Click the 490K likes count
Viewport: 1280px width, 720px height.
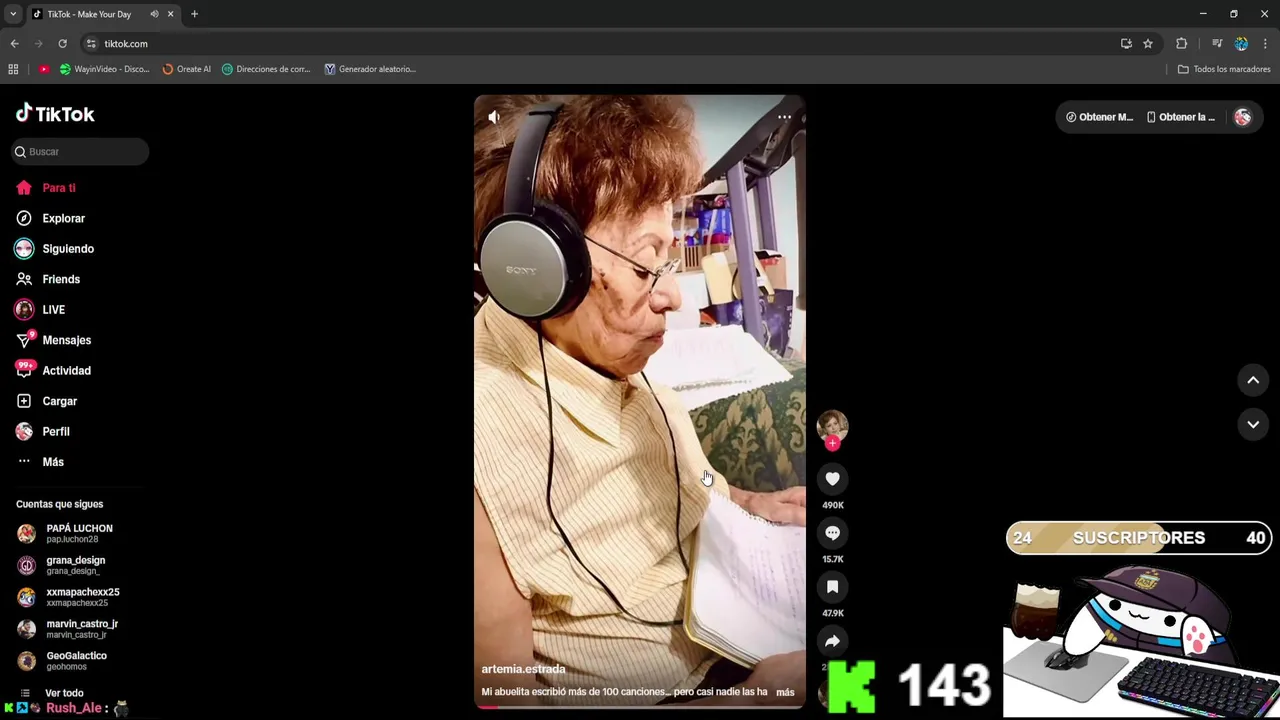pyautogui.click(x=833, y=506)
